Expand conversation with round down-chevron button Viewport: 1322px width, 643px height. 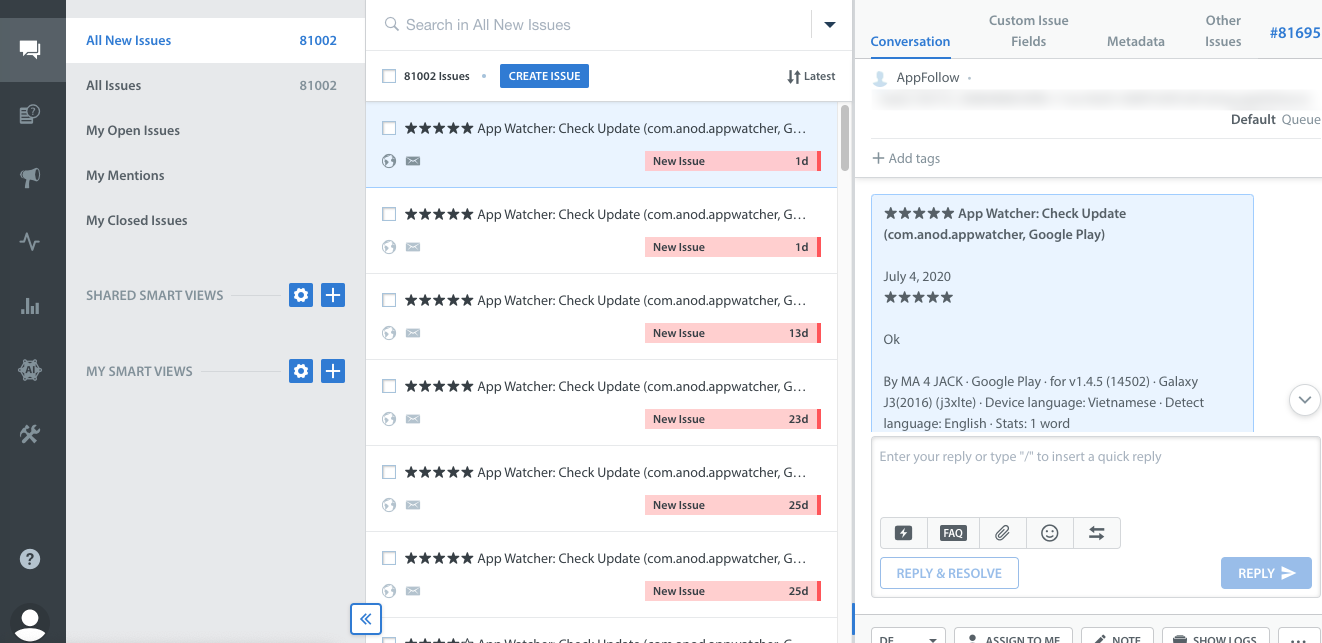[1305, 399]
